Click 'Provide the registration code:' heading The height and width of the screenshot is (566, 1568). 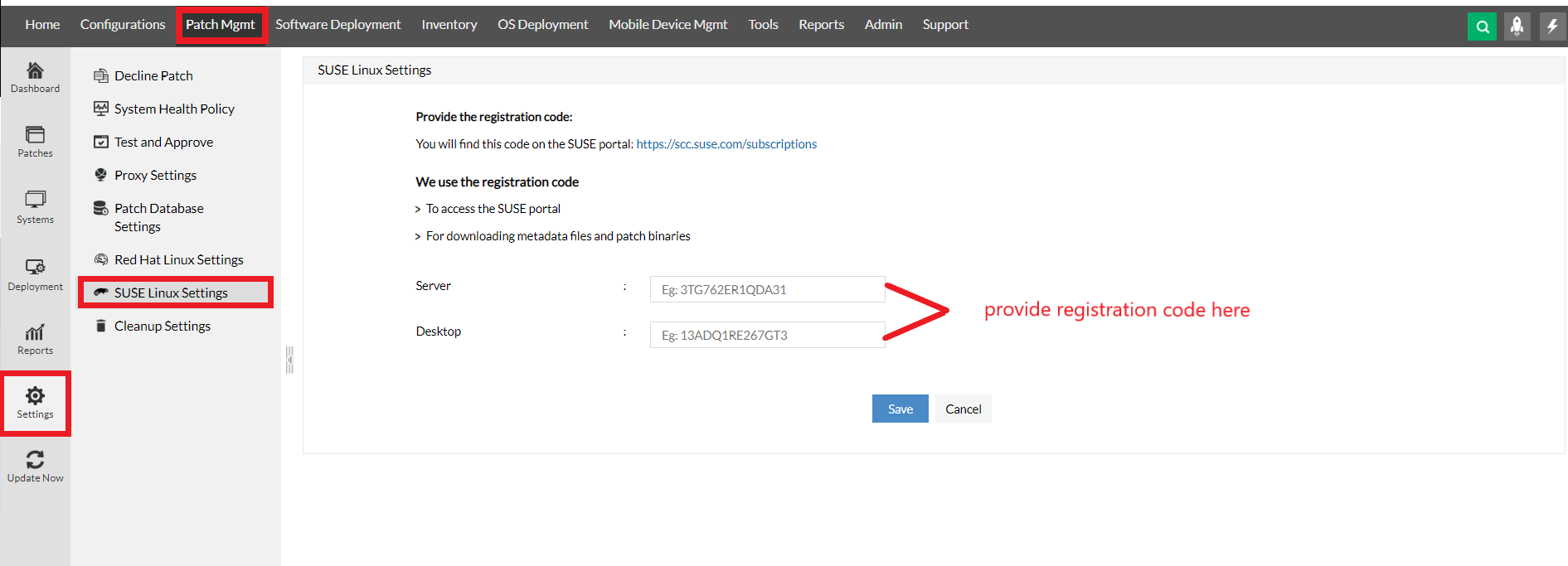coord(494,117)
